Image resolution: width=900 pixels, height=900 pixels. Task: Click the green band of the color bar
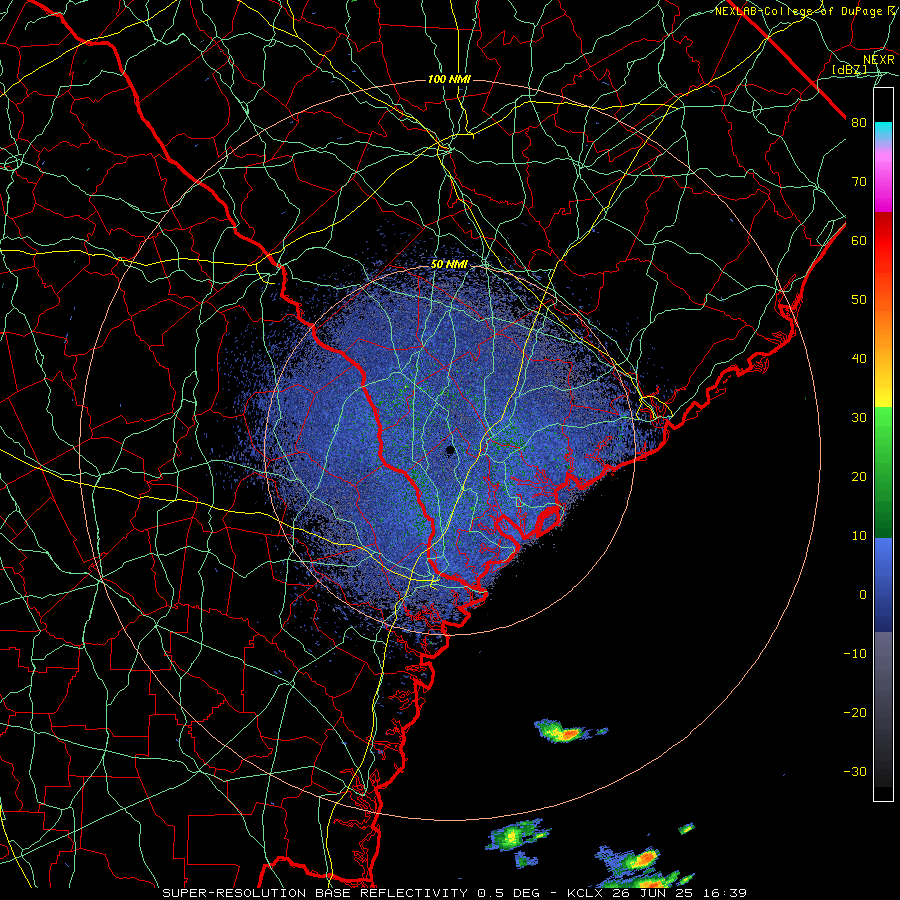tap(883, 472)
